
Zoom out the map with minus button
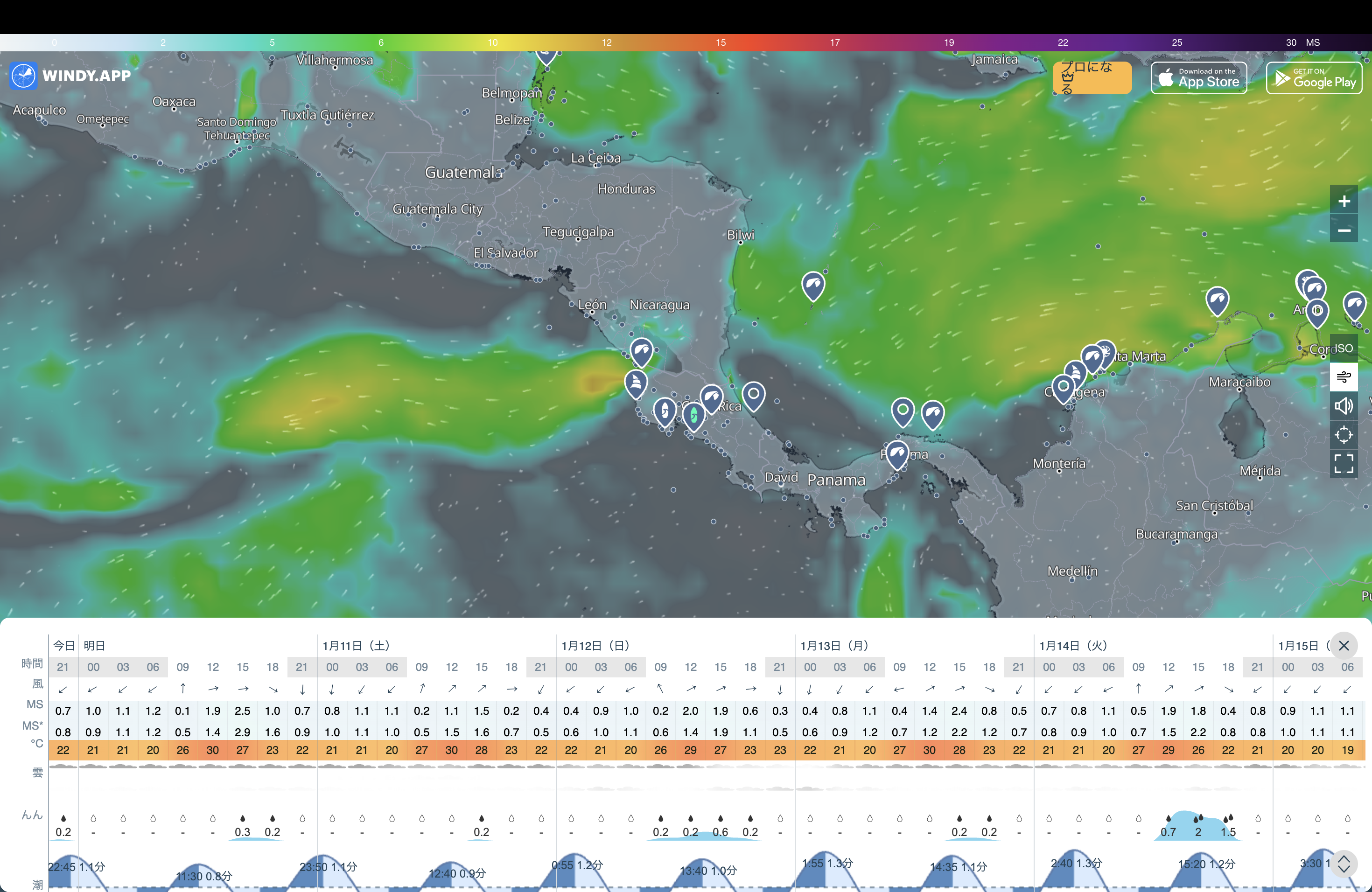point(1344,230)
